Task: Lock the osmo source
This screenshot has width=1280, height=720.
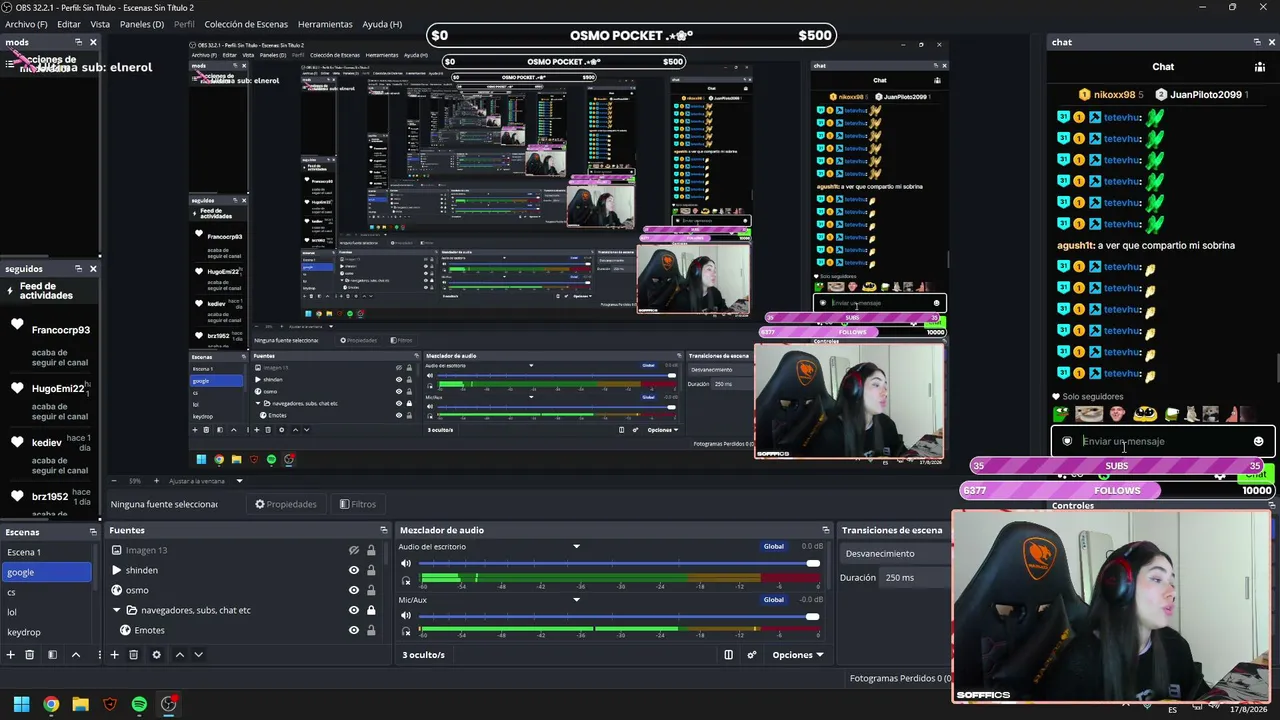Action: tap(371, 590)
